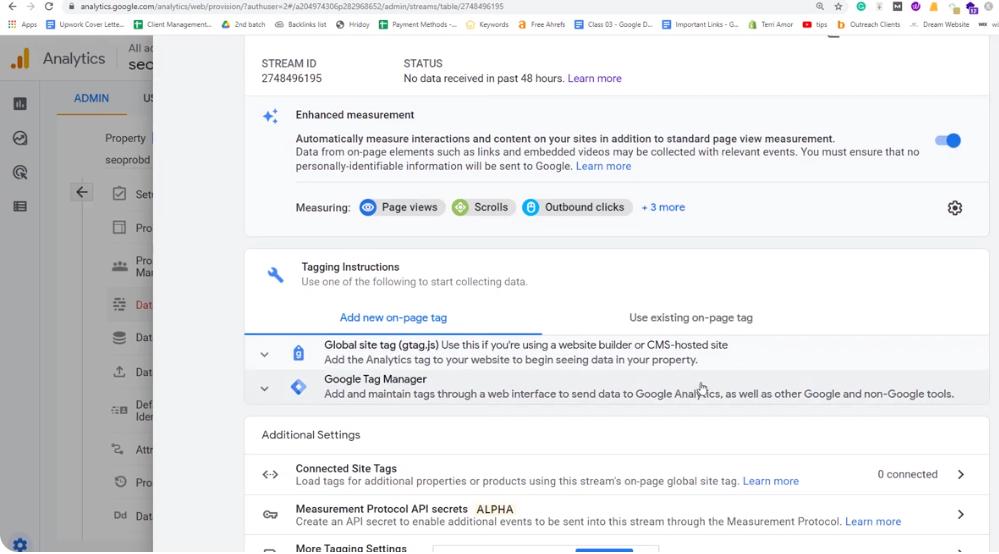This screenshot has height=554, width=999.
Task: Click Learn more link beside stream status
Action: tap(594, 79)
